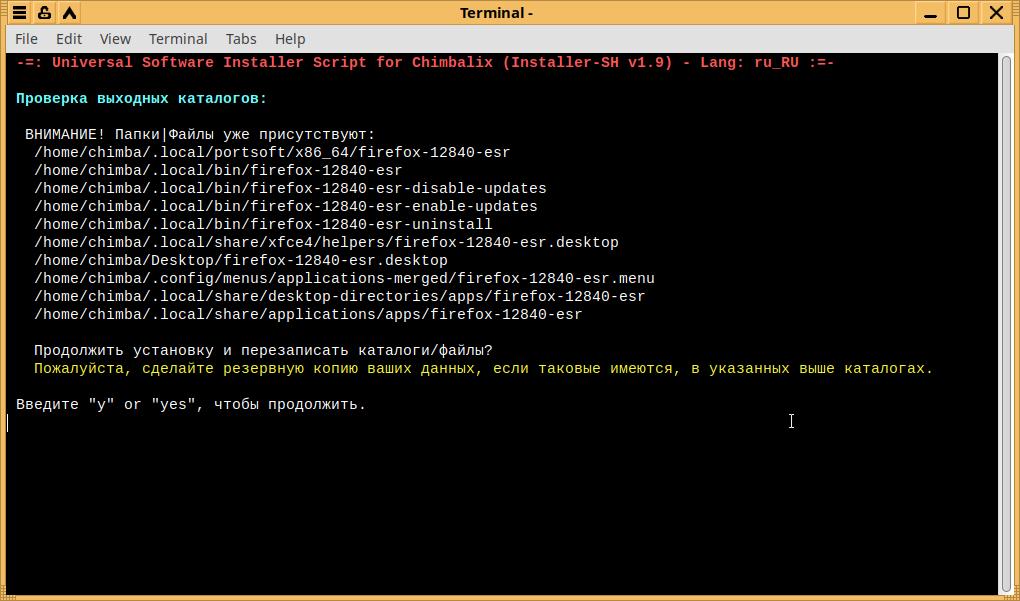Close the Terminal window
The width and height of the screenshot is (1020, 601).
996,12
